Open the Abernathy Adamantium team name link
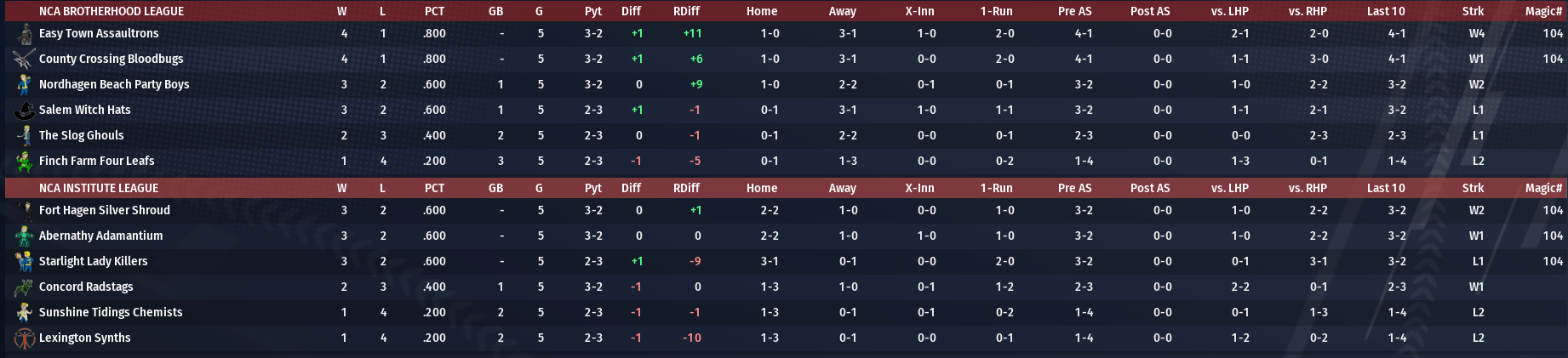 (x=100, y=236)
